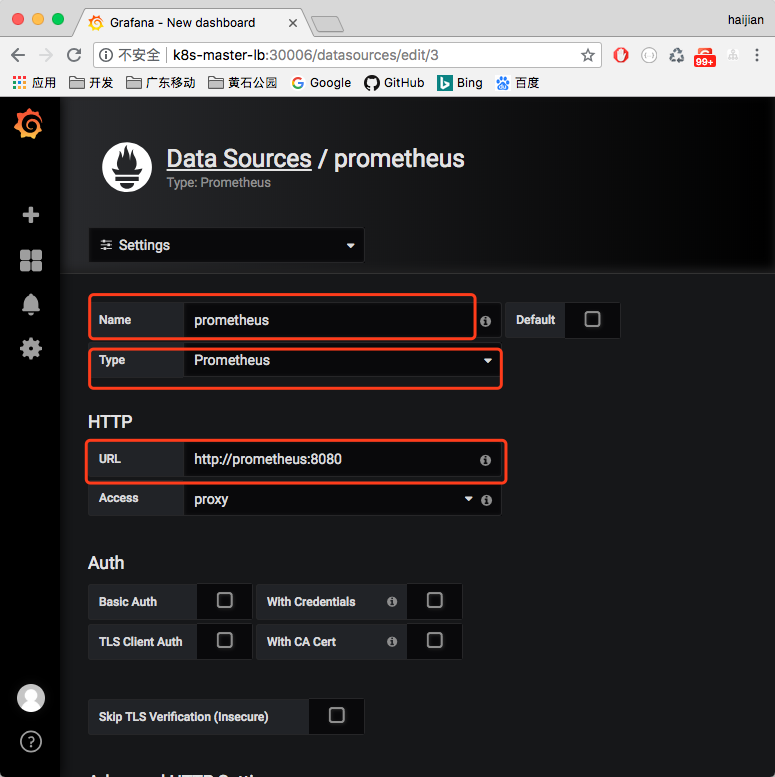The width and height of the screenshot is (775, 777).
Task: Click browser forward arrow
Action: (46, 55)
